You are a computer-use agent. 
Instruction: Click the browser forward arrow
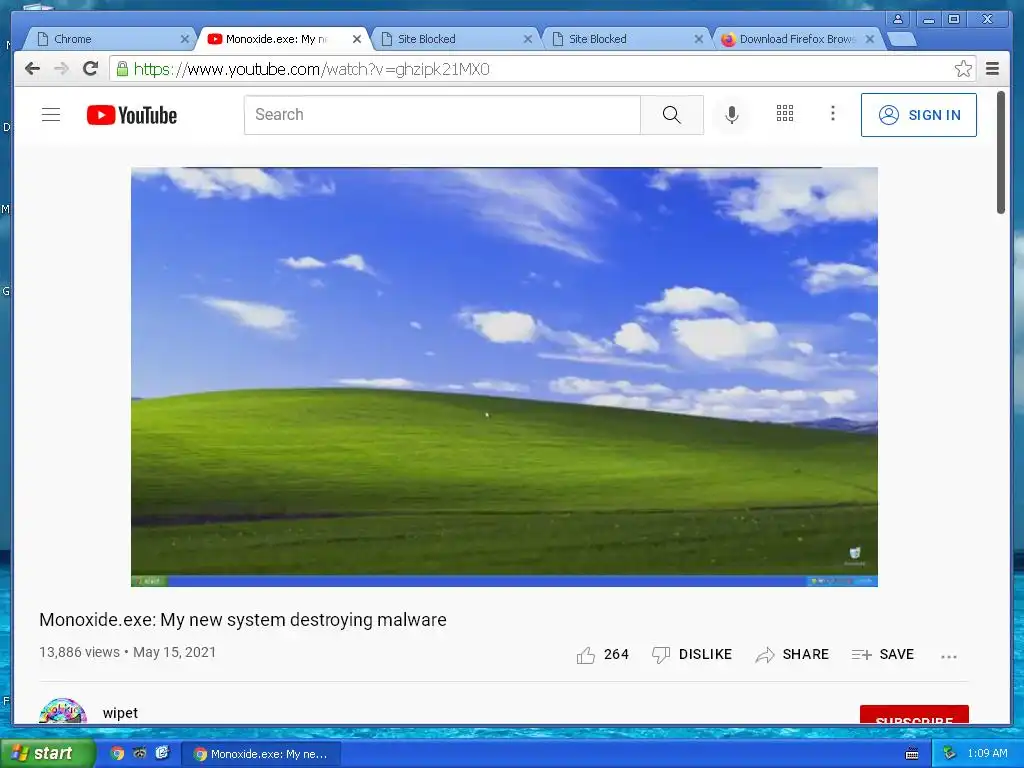click(x=61, y=69)
